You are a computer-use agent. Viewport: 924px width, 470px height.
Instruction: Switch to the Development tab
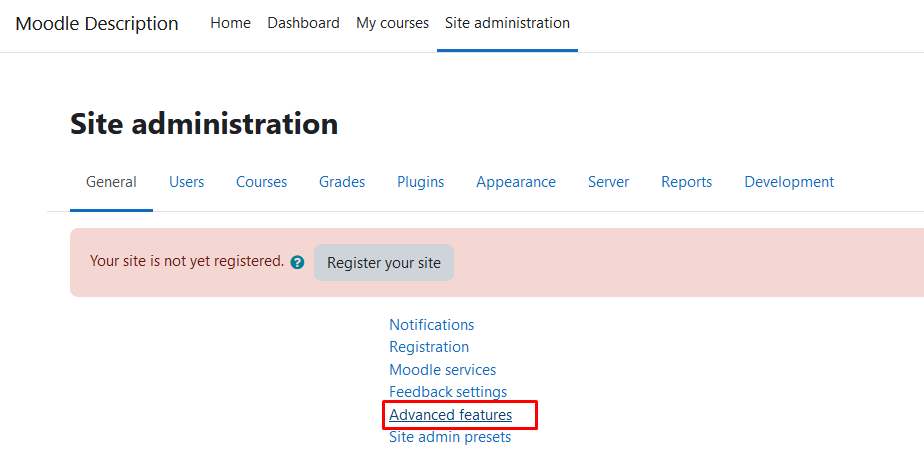[x=789, y=182]
